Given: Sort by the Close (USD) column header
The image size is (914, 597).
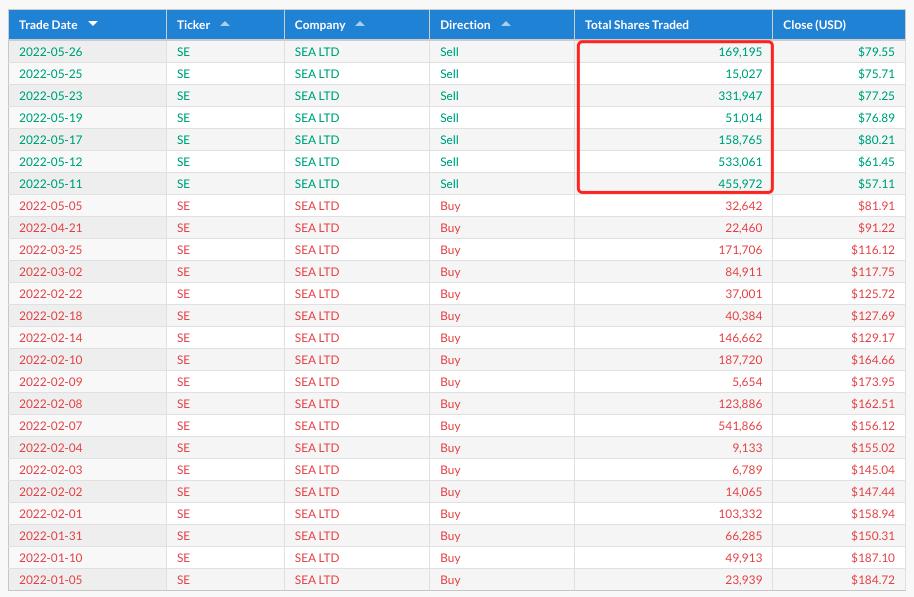Looking at the screenshot, I should pos(814,24).
